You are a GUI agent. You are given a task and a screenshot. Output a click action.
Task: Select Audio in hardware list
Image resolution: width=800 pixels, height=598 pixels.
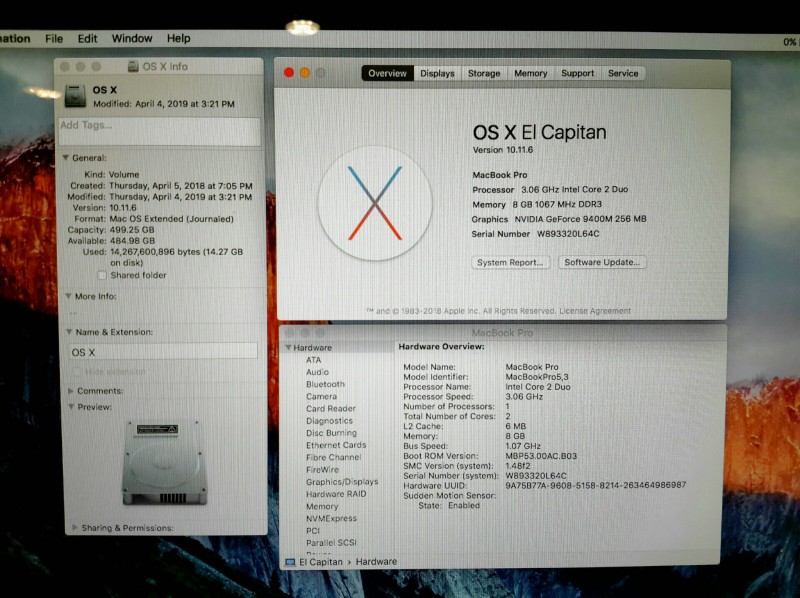(317, 372)
